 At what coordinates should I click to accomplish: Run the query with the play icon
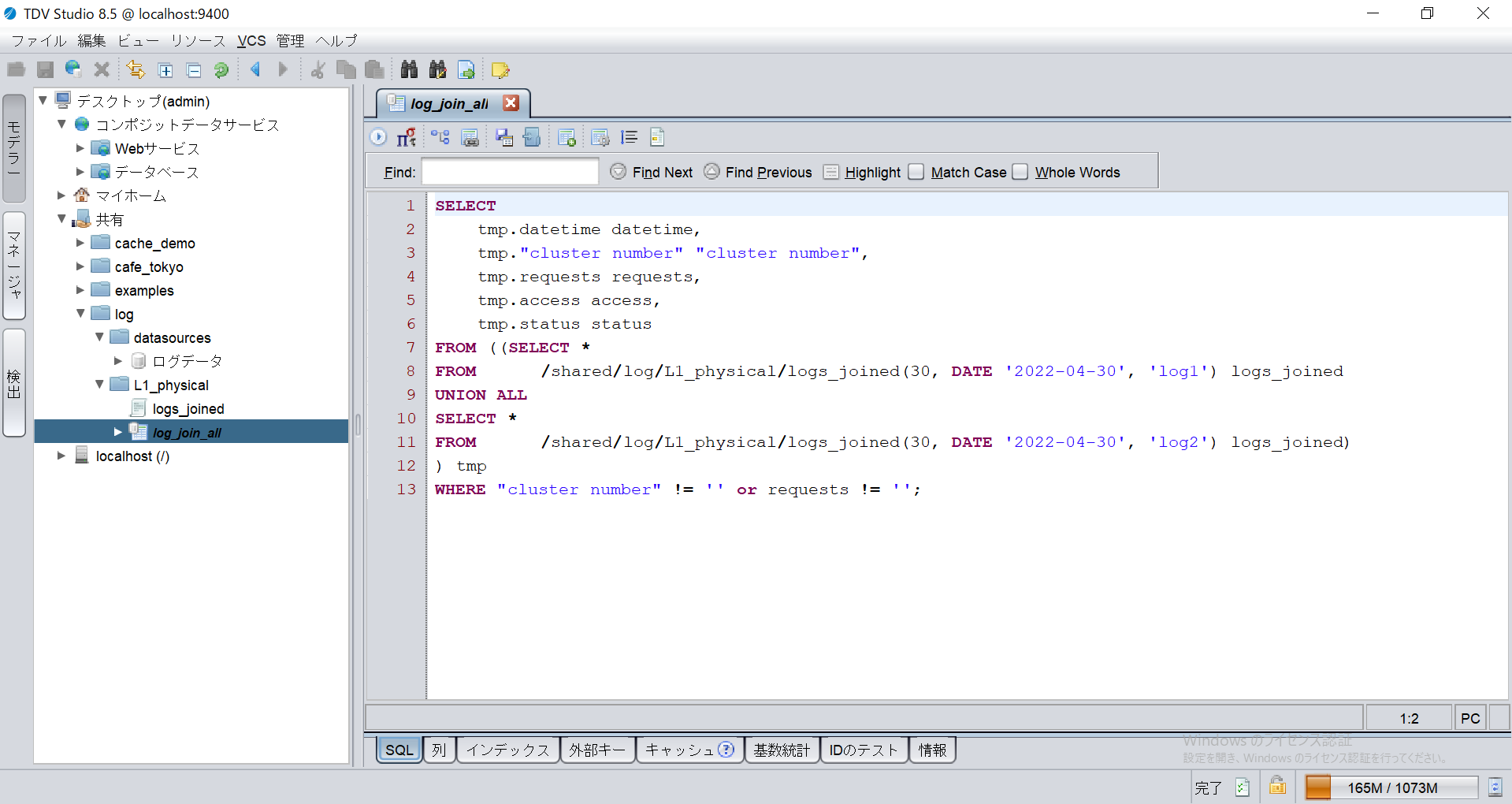(x=378, y=137)
